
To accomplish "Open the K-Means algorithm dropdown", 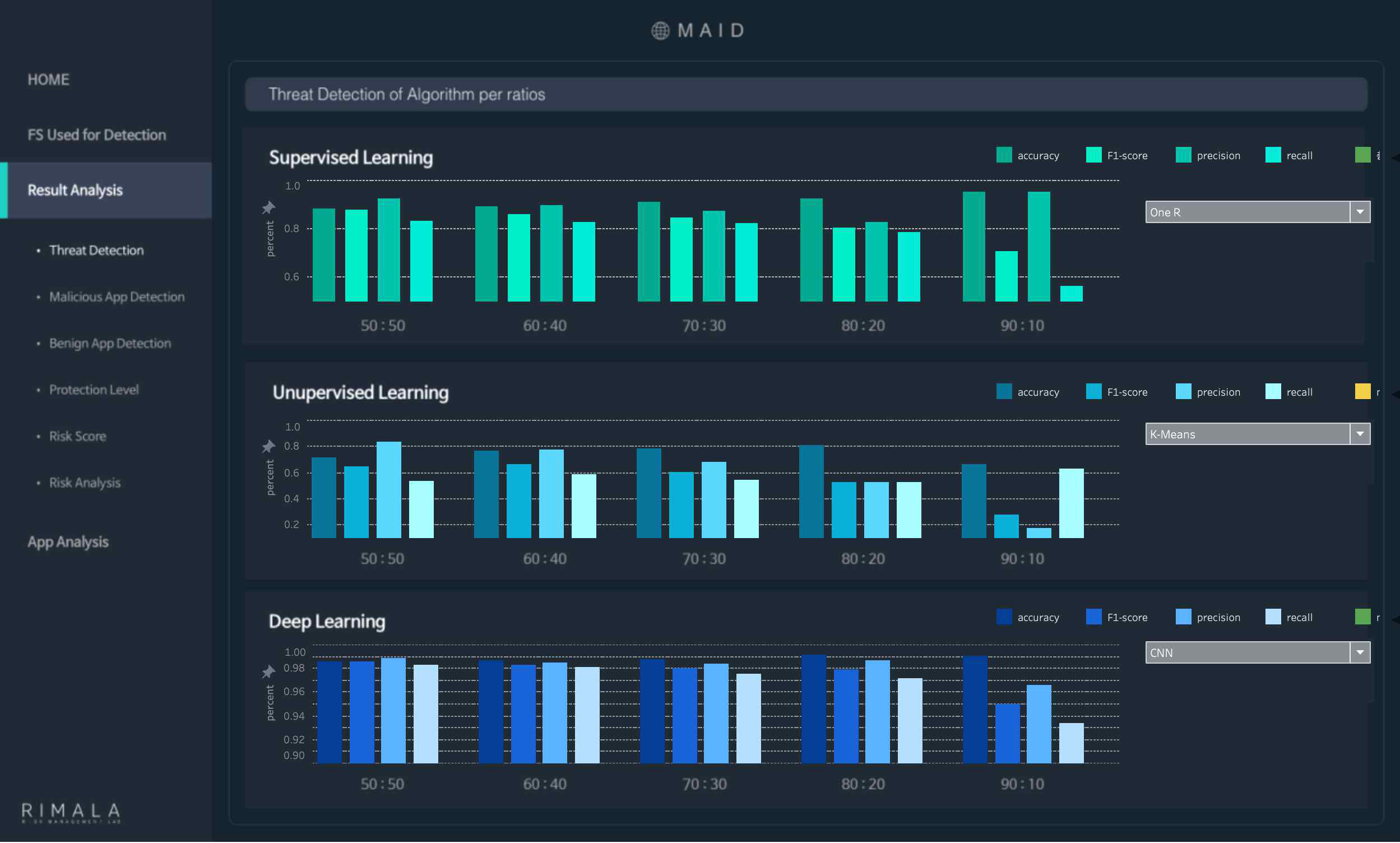I will tap(1258, 434).
